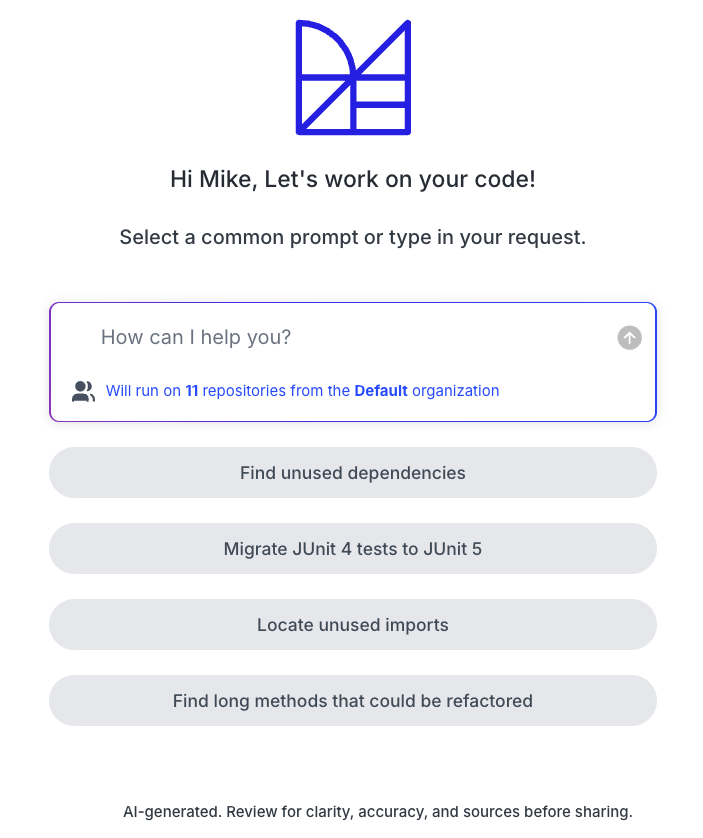The width and height of the screenshot is (703, 838).
Task: Click the bold 'Default' organization name
Action: pyautogui.click(x=381, y=391)
